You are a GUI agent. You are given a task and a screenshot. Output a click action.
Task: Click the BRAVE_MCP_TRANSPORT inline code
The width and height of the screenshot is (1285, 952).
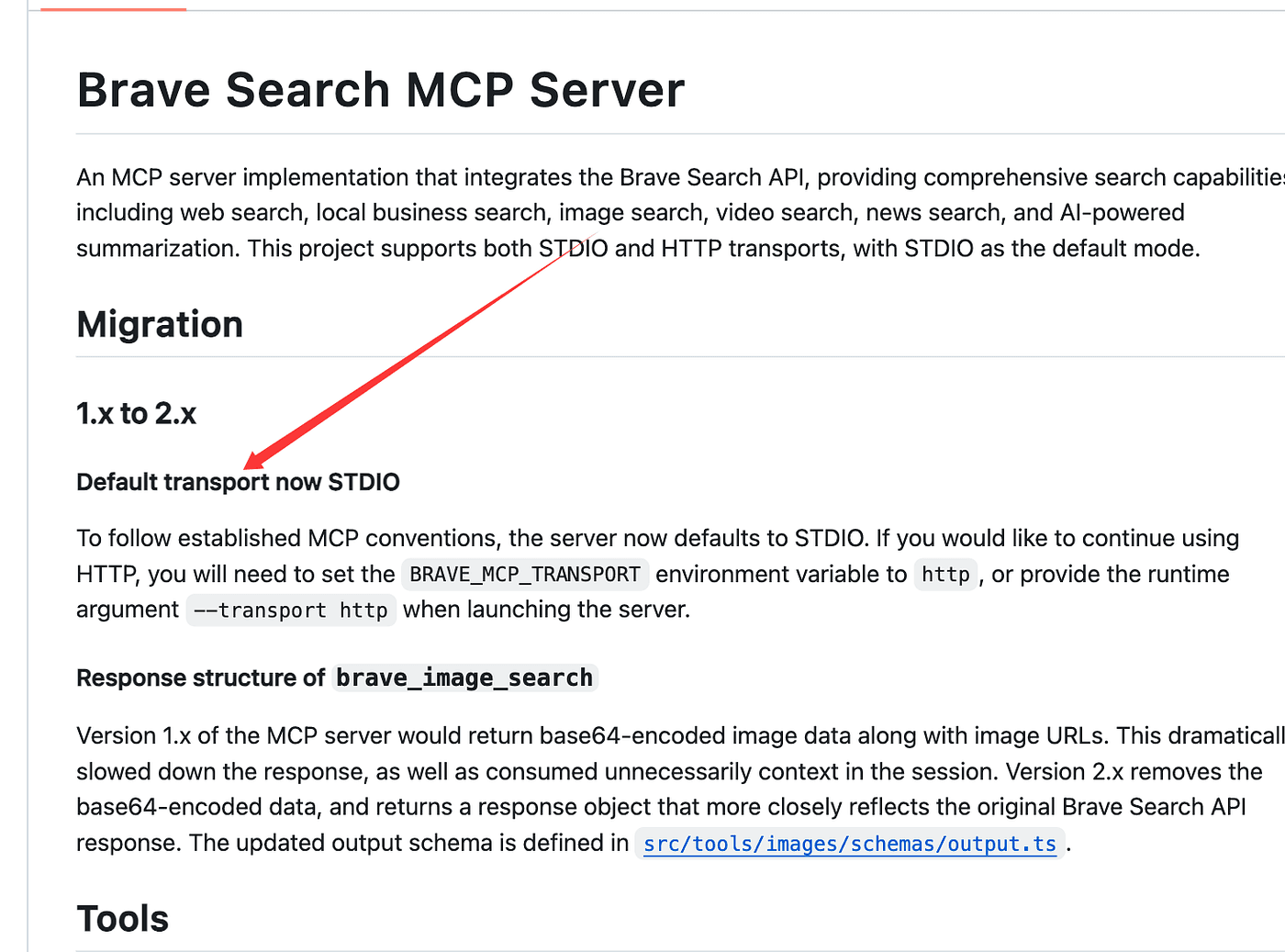525,575
